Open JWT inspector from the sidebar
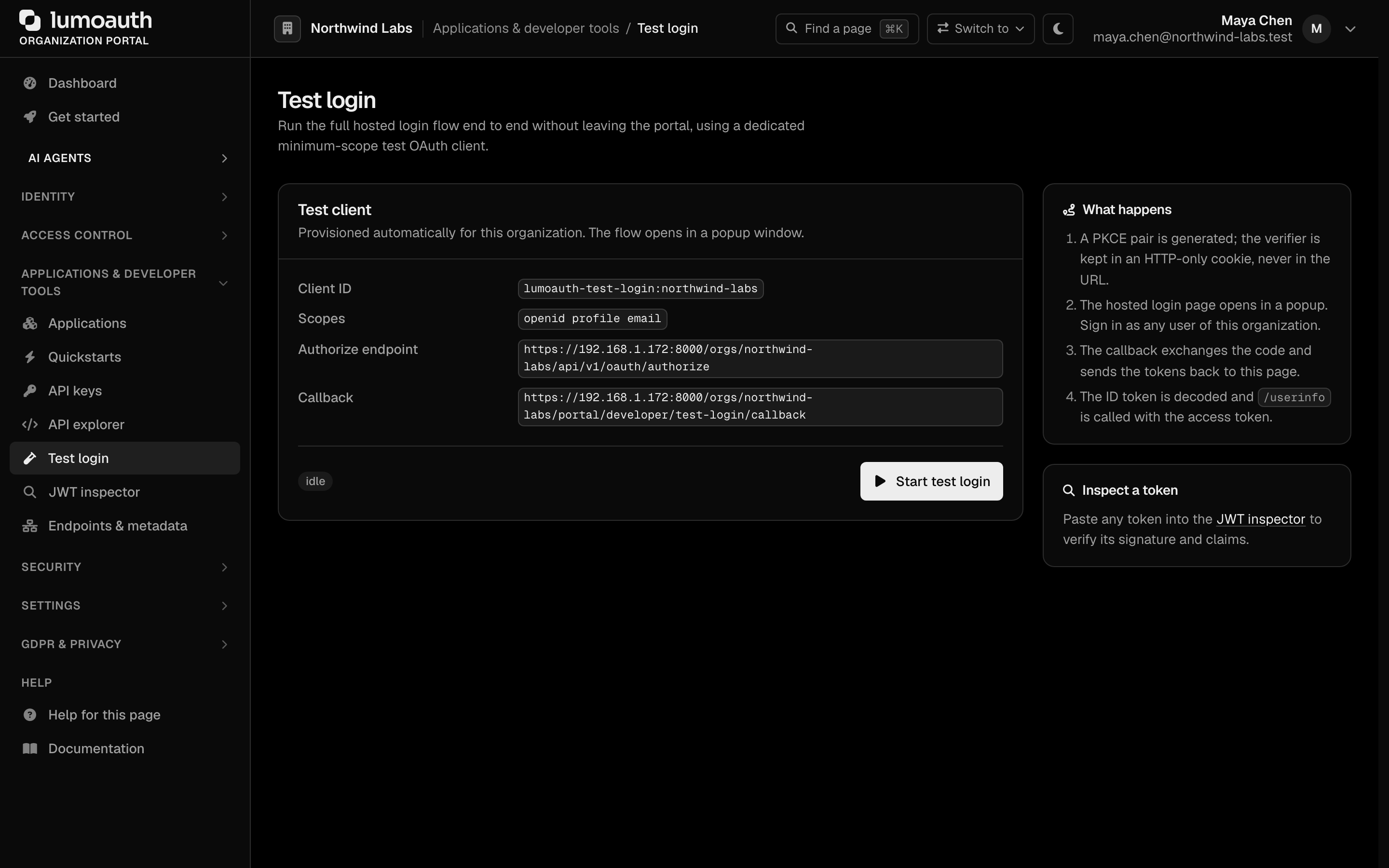This screenshot has height=868, width=1389. coord(125,492)
